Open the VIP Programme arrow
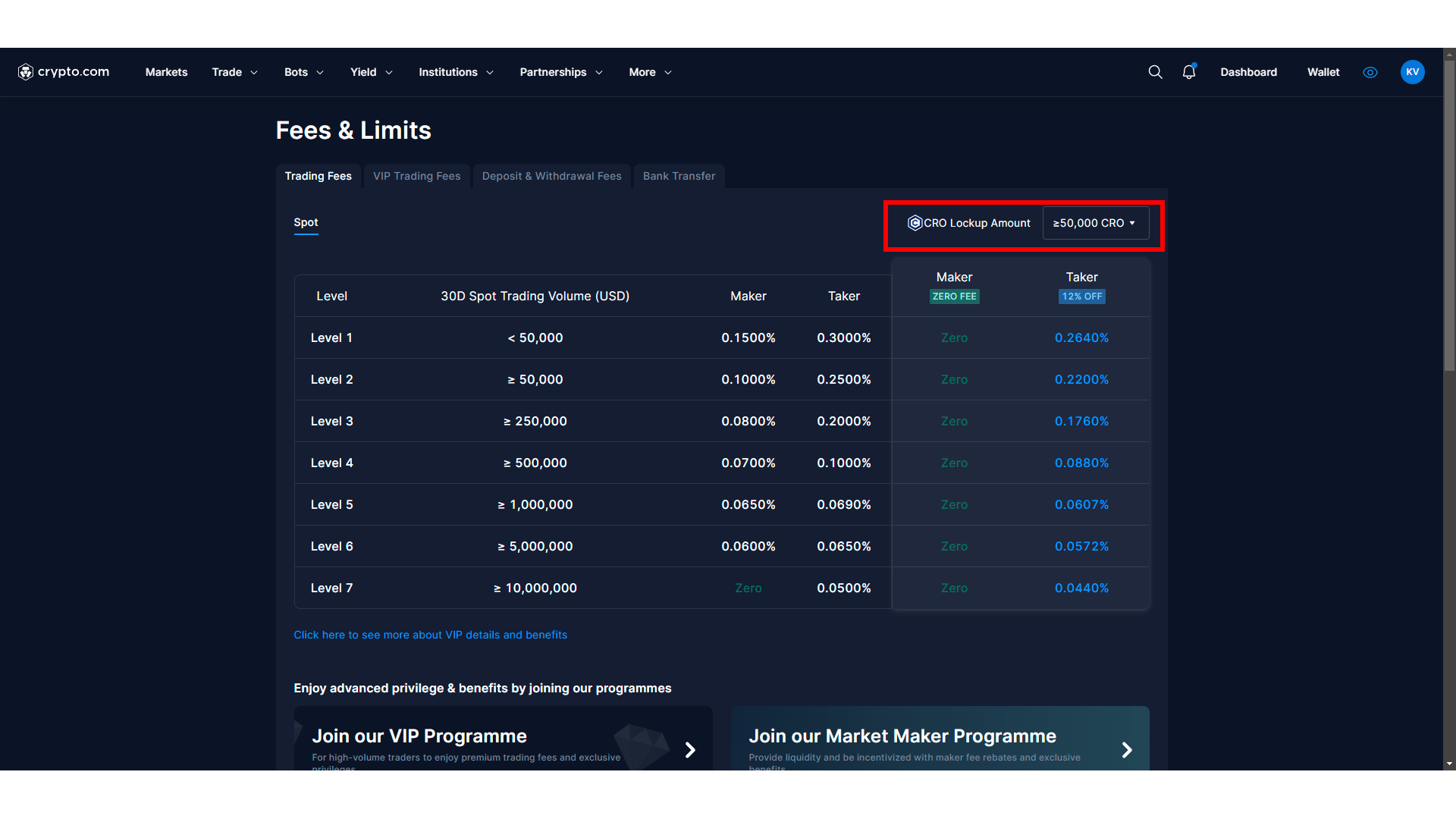 tap(690, 750)
